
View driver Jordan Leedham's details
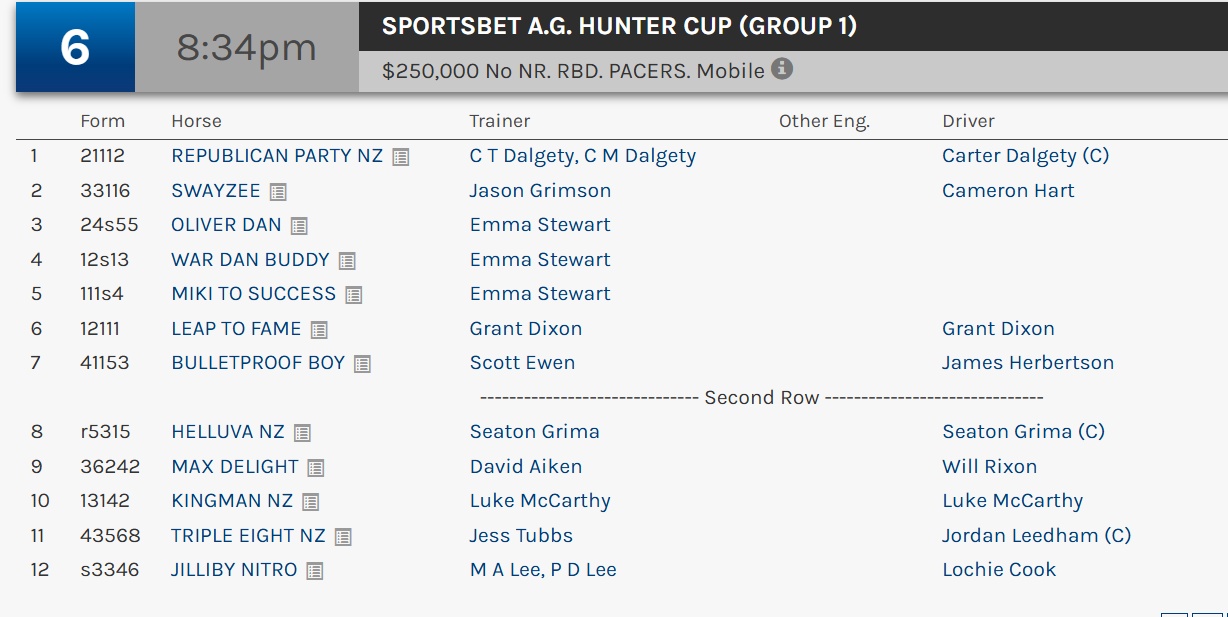(1036, 535)
